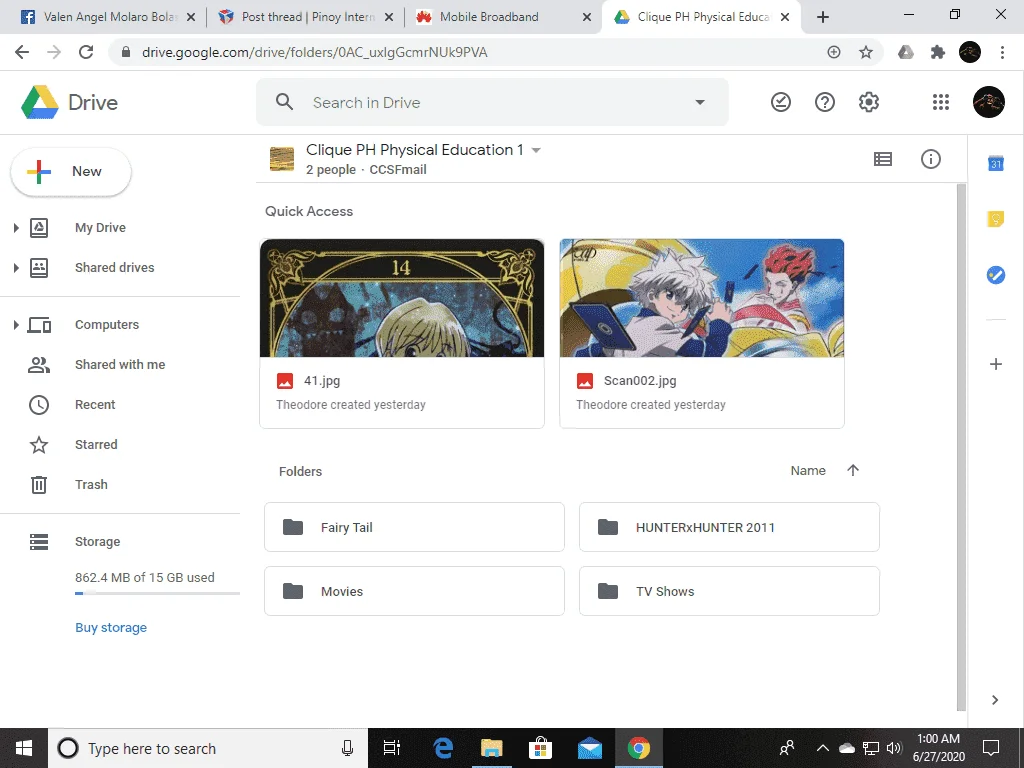Reload the page in Chrome

point(86,52)
